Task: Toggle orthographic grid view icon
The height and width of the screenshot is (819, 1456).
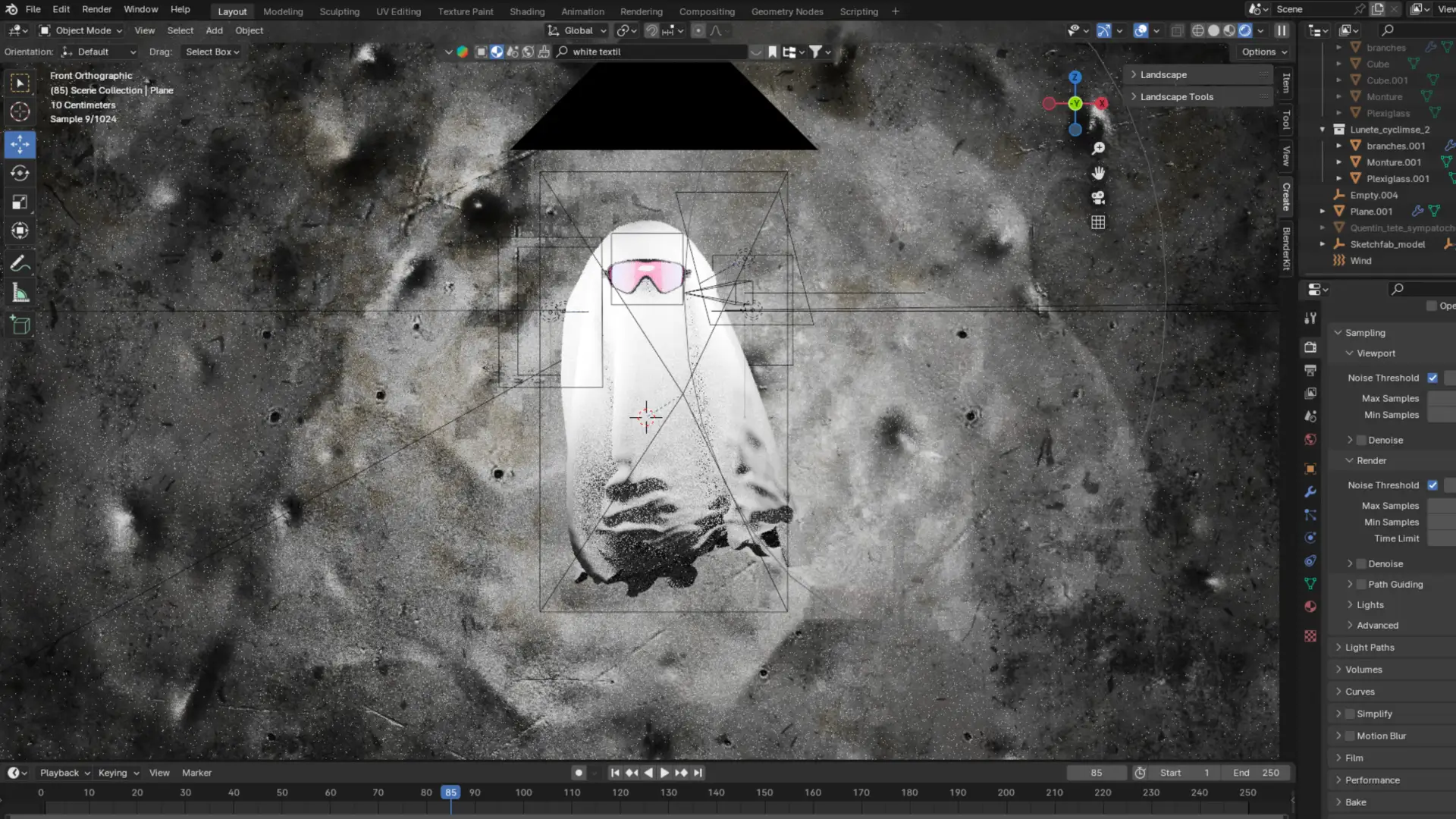Action: [x=1098, y=223]
